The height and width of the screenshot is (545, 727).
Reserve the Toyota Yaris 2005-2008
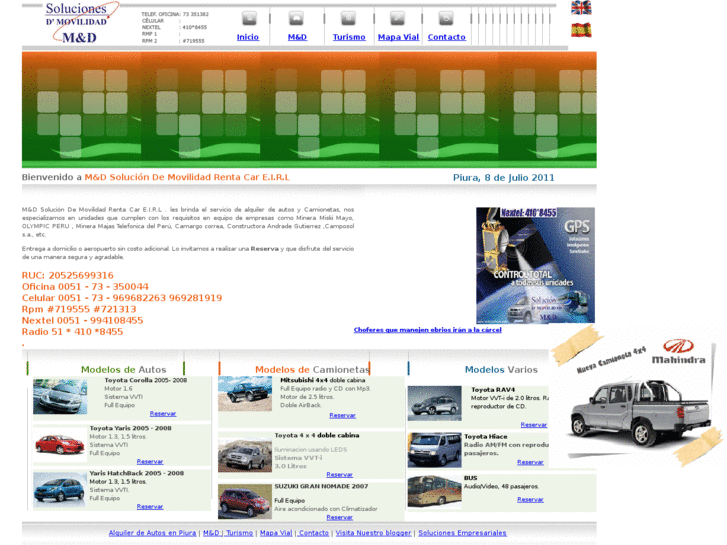pyautogui.click(x=150, y=462)
